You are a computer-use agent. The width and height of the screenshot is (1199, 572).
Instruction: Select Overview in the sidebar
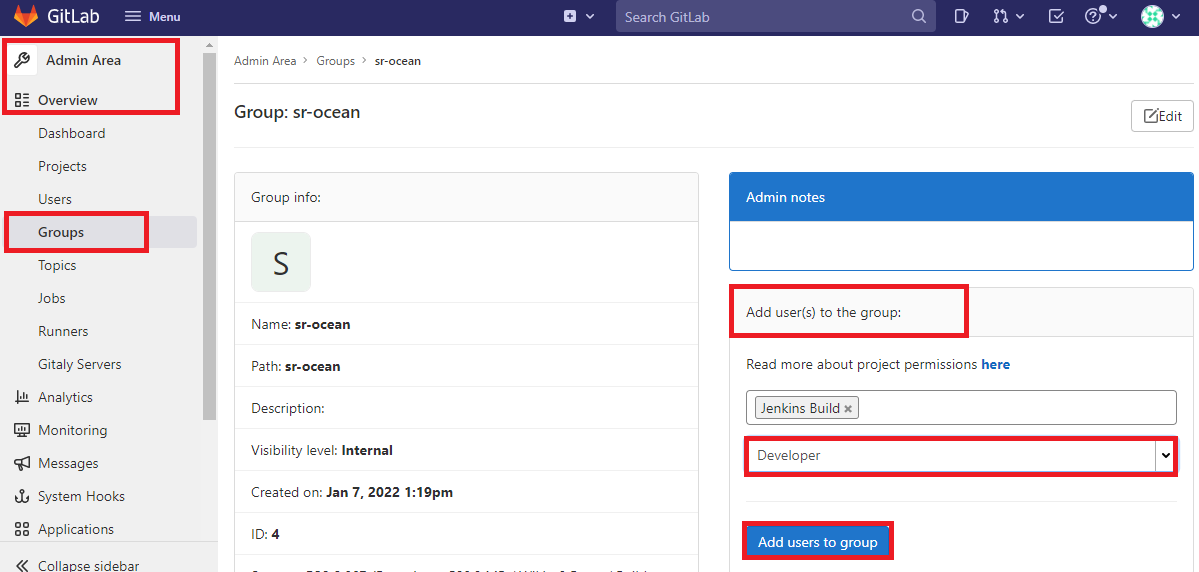click(68, 100)
